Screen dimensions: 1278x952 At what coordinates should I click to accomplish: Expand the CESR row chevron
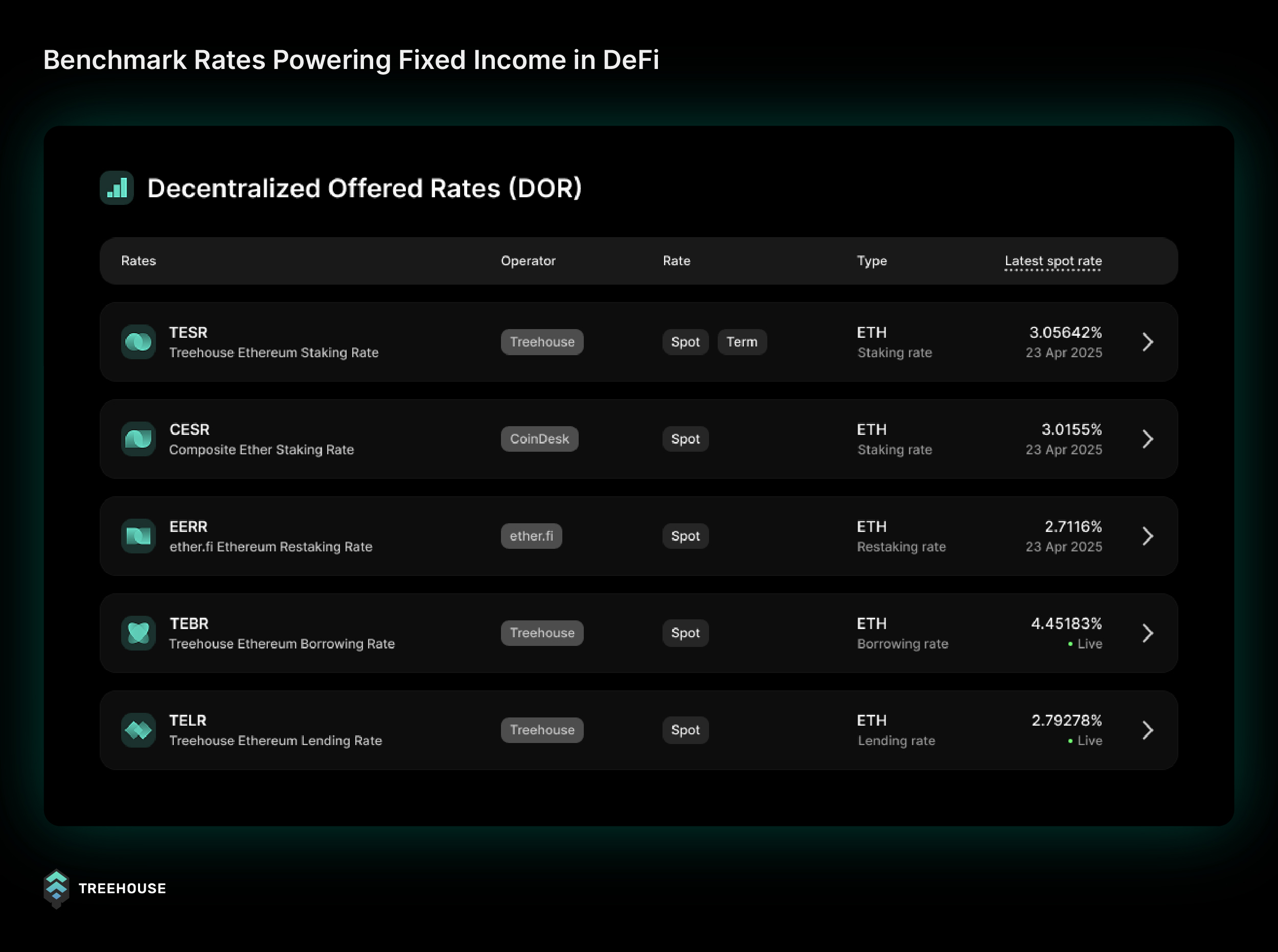click(x=1147, y=439)
